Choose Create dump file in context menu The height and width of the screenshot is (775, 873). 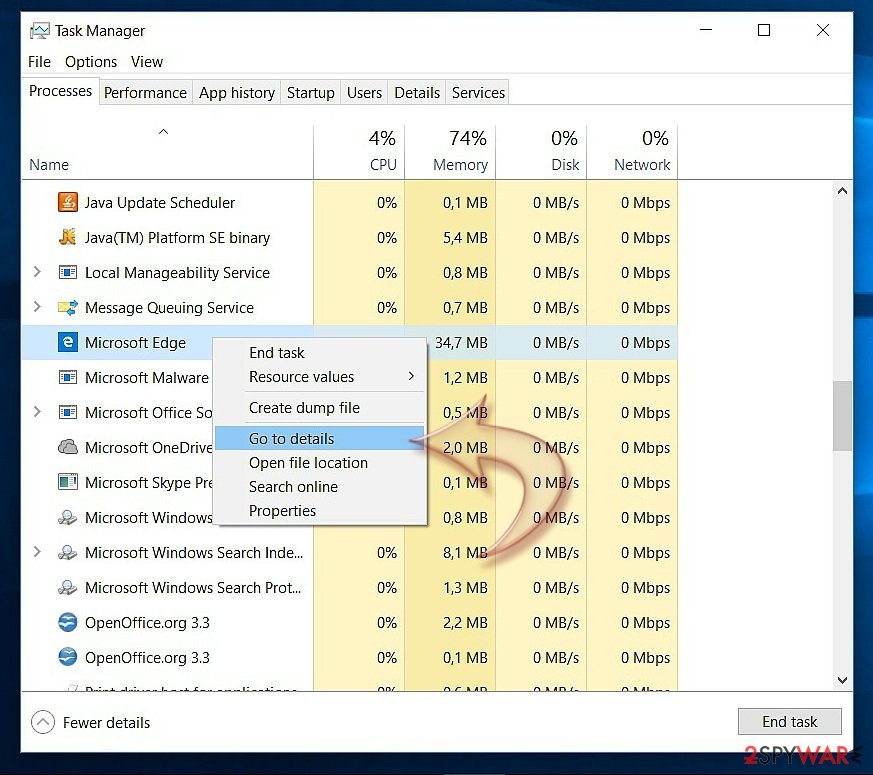click(x=320, y=408)
